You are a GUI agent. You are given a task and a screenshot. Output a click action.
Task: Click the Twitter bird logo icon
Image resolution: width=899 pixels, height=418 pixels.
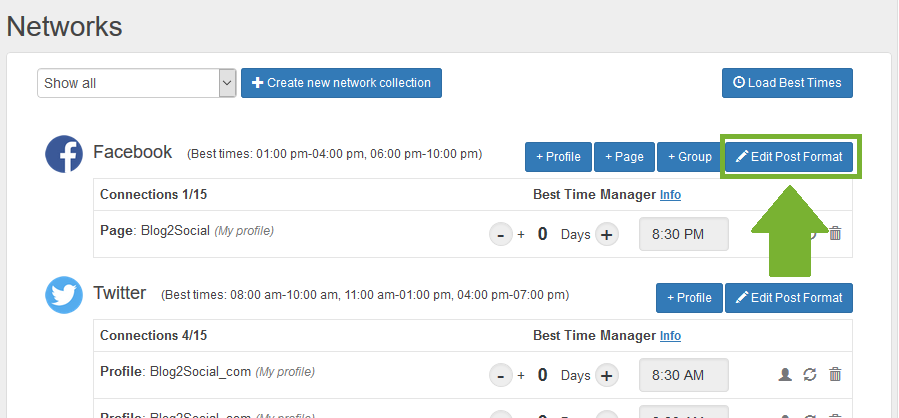(x=64, y=295)
